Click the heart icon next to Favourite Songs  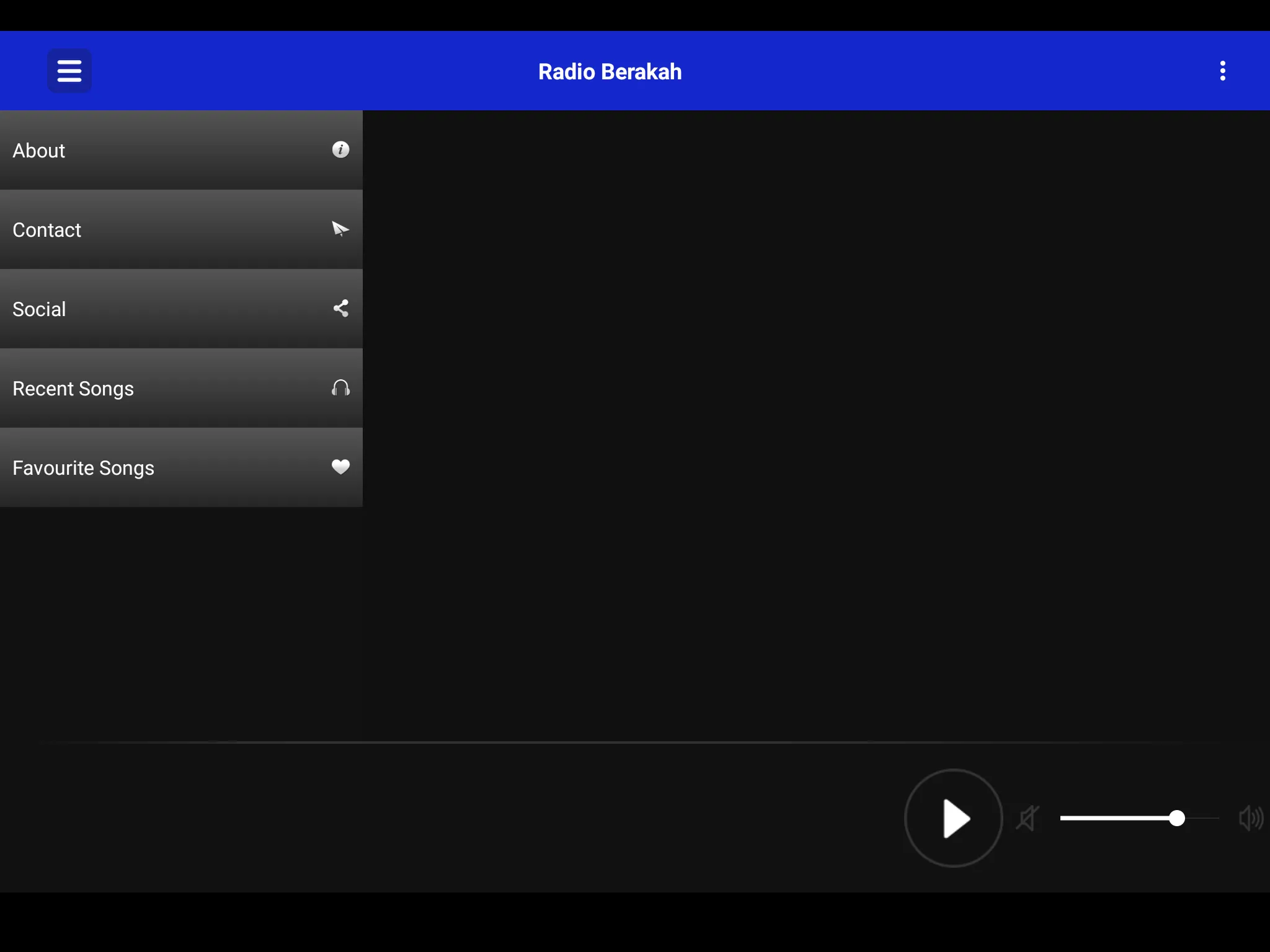[x=340, y=467]
